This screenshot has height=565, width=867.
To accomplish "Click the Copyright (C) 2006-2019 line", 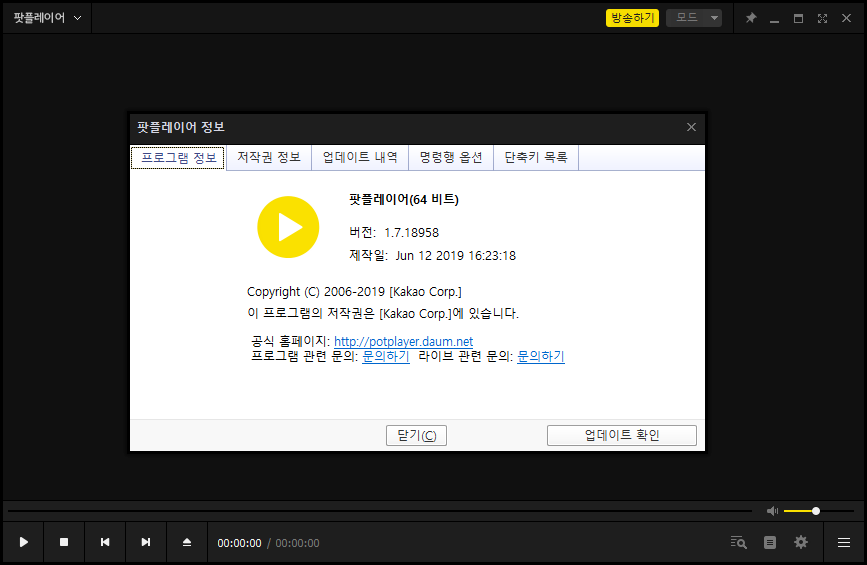I will coord(354,292).
